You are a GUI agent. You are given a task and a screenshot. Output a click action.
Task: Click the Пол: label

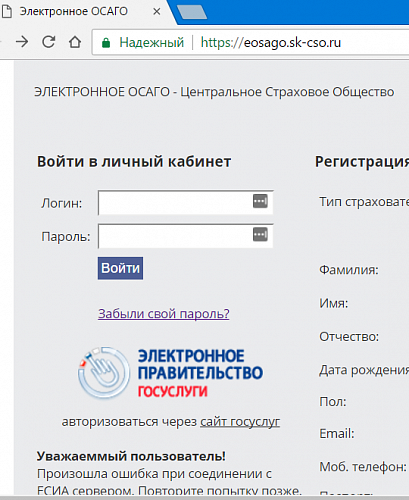click(333, 402)
